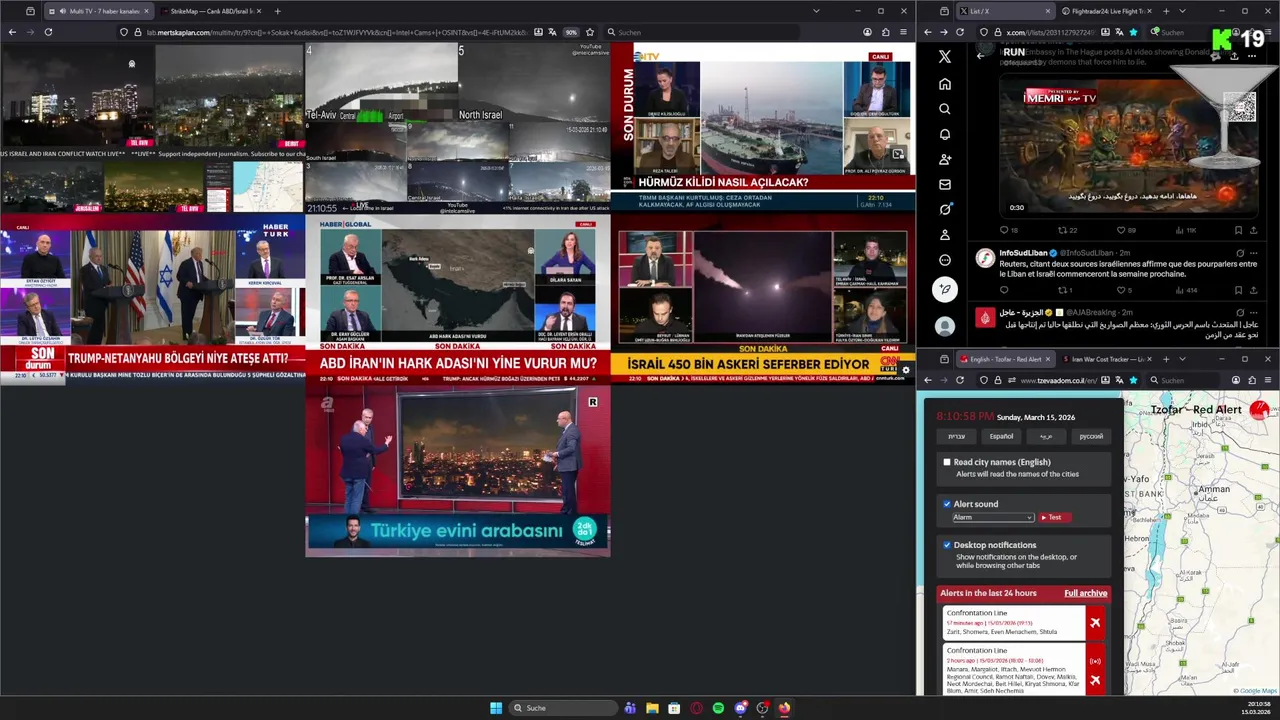Share the MEMRI TV video post
Viewport: 1280px width, 720px height.
point(1254,230)
